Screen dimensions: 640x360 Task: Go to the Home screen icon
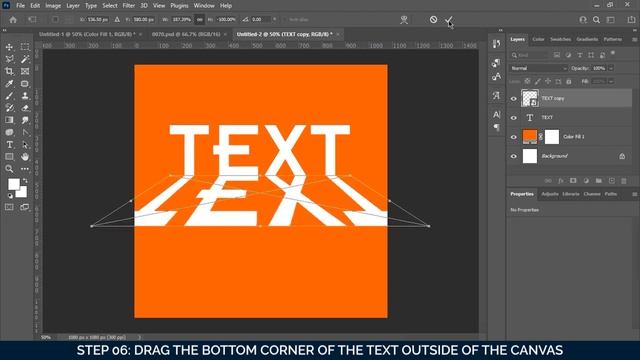pos(13,20)
